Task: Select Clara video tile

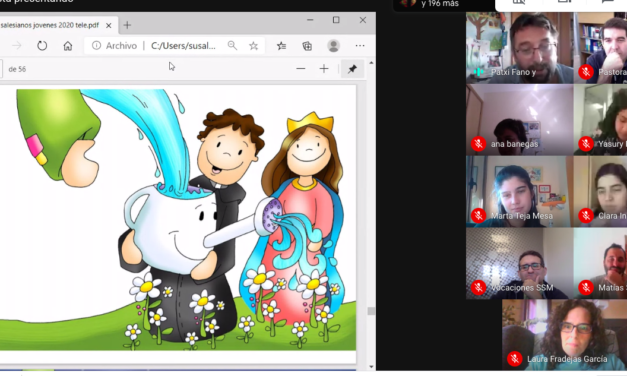Action: [x=600, y=192]
